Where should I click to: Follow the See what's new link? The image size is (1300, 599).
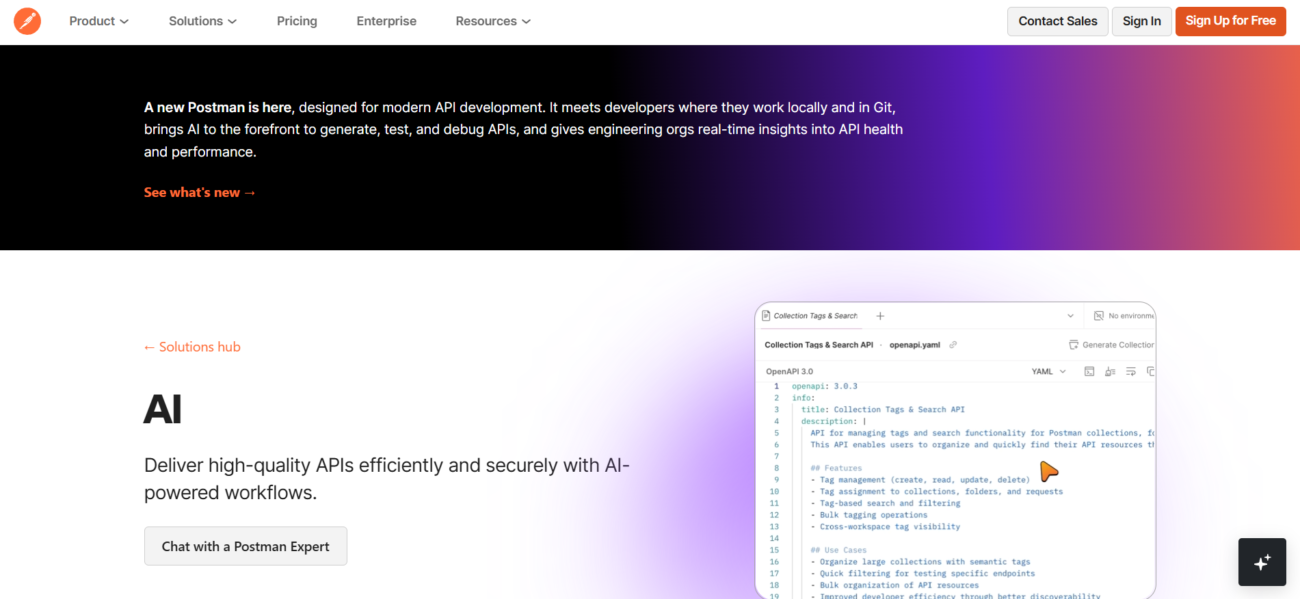click(x=200, y=192)
